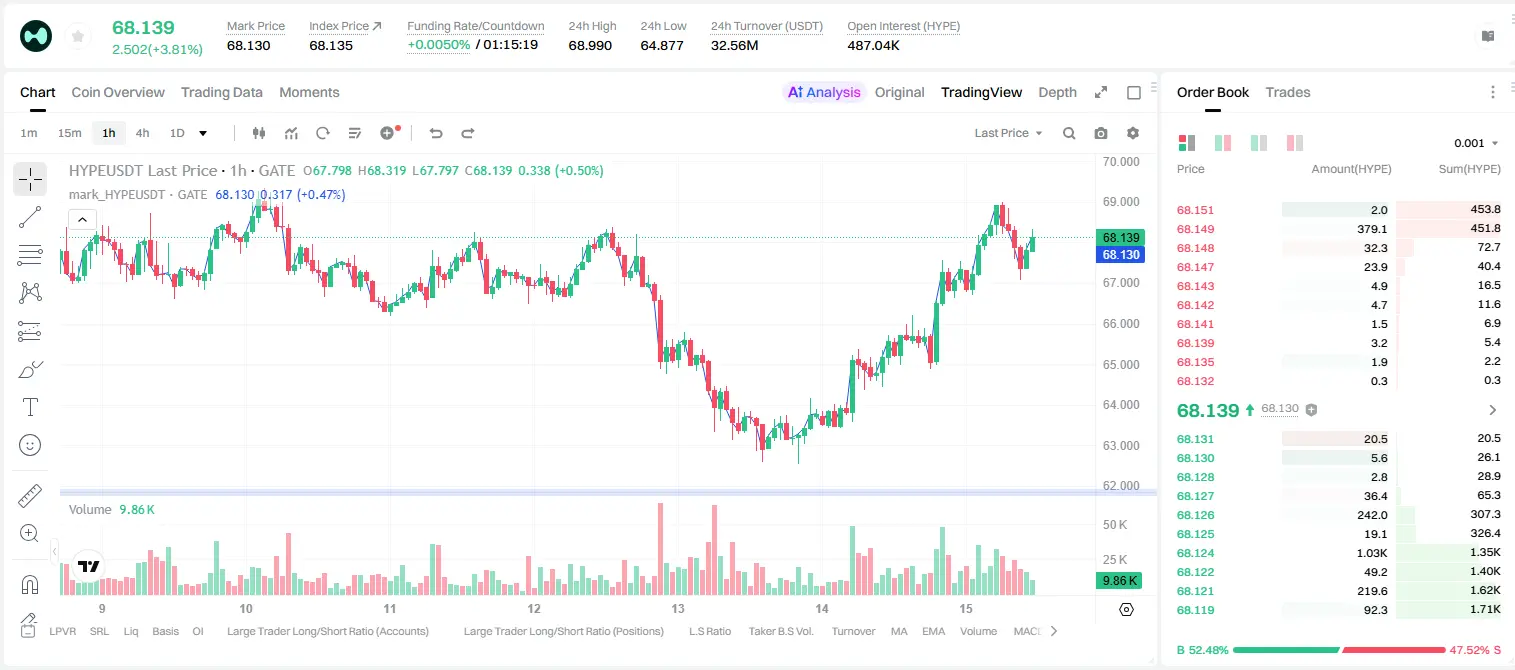This screenshot has width=1515, height=670.
Task: Undo last chart action
Action: pyautogui.click(x=436, y=133)
